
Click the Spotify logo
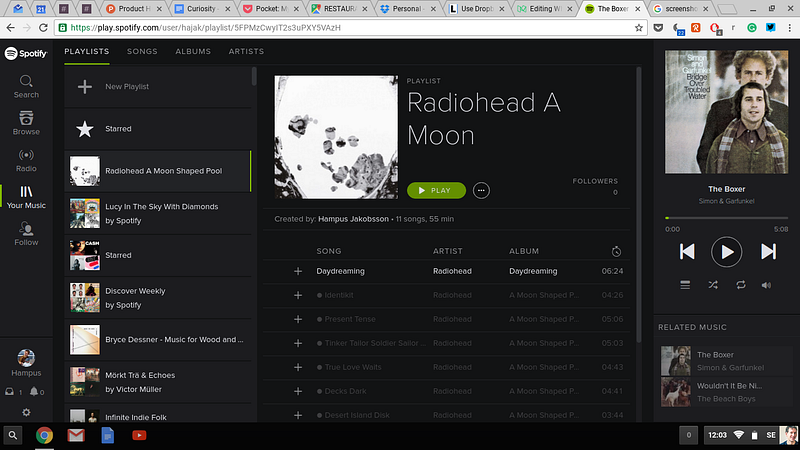(26, 53)
